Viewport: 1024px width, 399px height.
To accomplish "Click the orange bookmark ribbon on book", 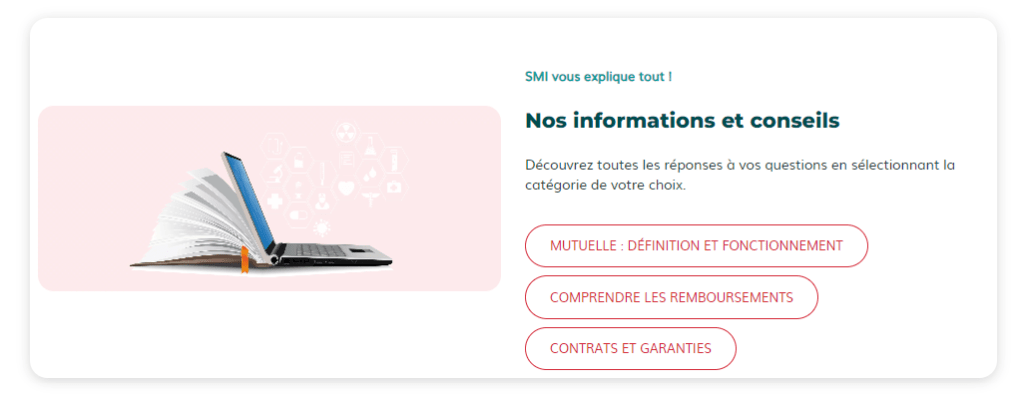I will (245, 260).
